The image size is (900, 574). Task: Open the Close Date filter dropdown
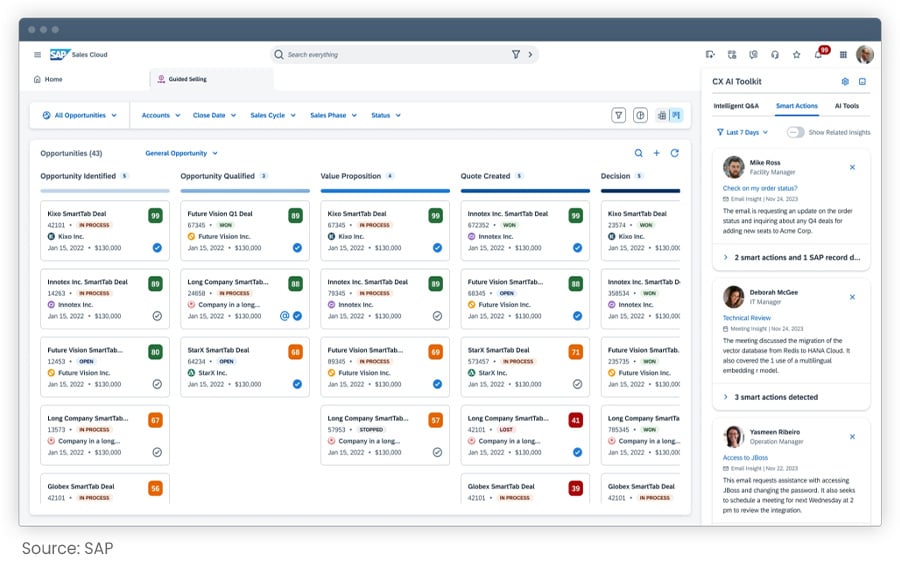tap(215, 115)
